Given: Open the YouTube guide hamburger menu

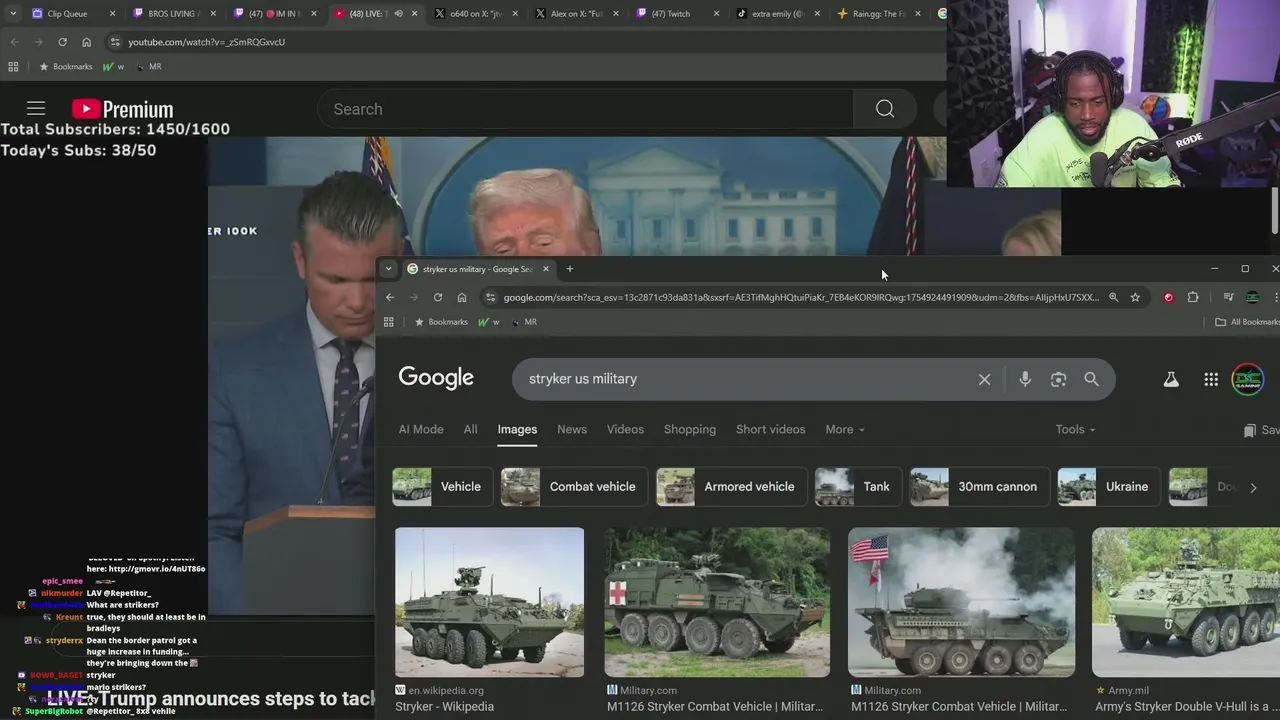Looking at the screenshot, I should click(x=36, y=109).
